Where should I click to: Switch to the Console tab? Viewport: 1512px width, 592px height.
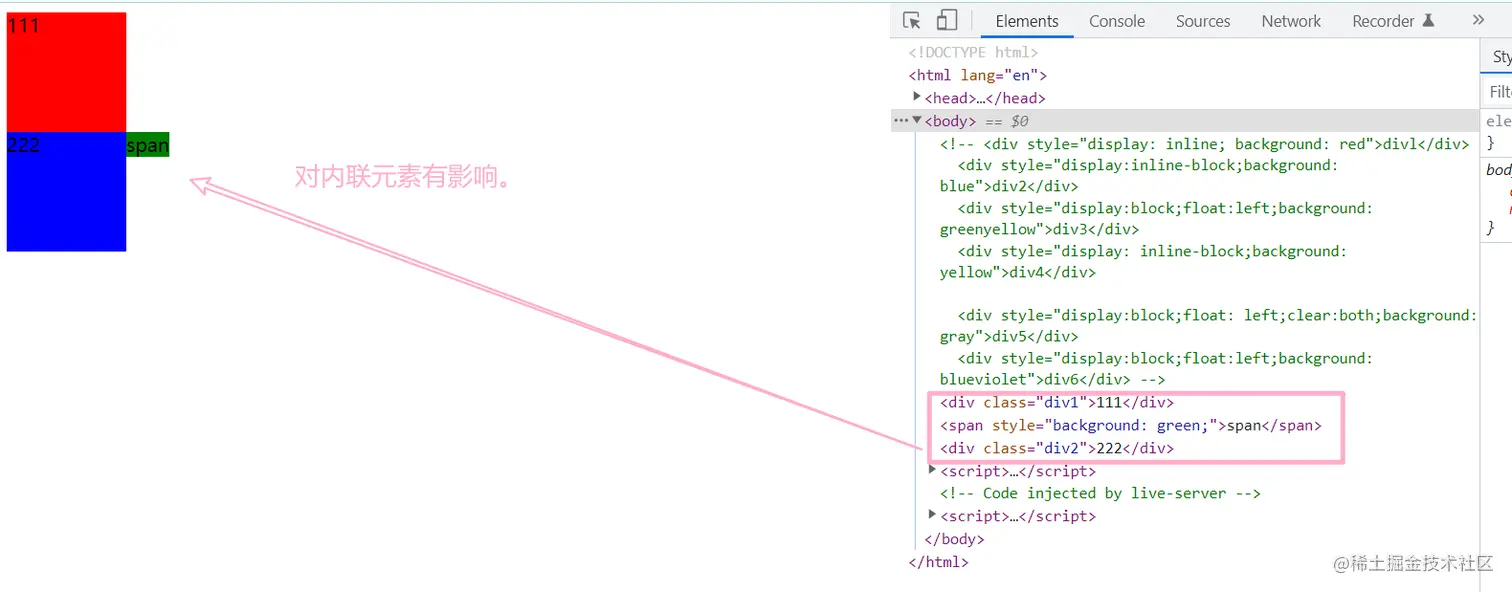[x=1117, y=21]
